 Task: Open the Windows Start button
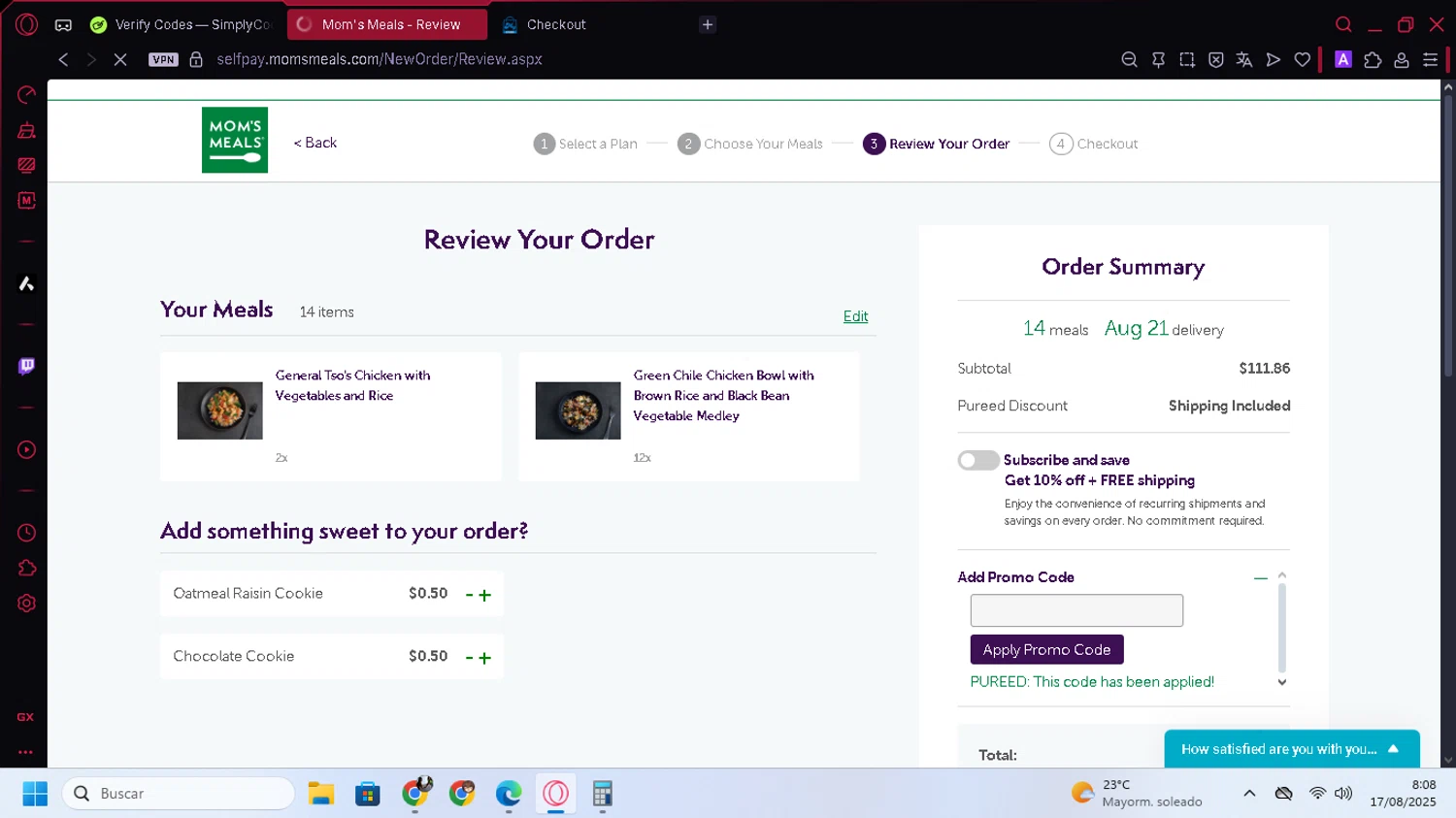35,794
